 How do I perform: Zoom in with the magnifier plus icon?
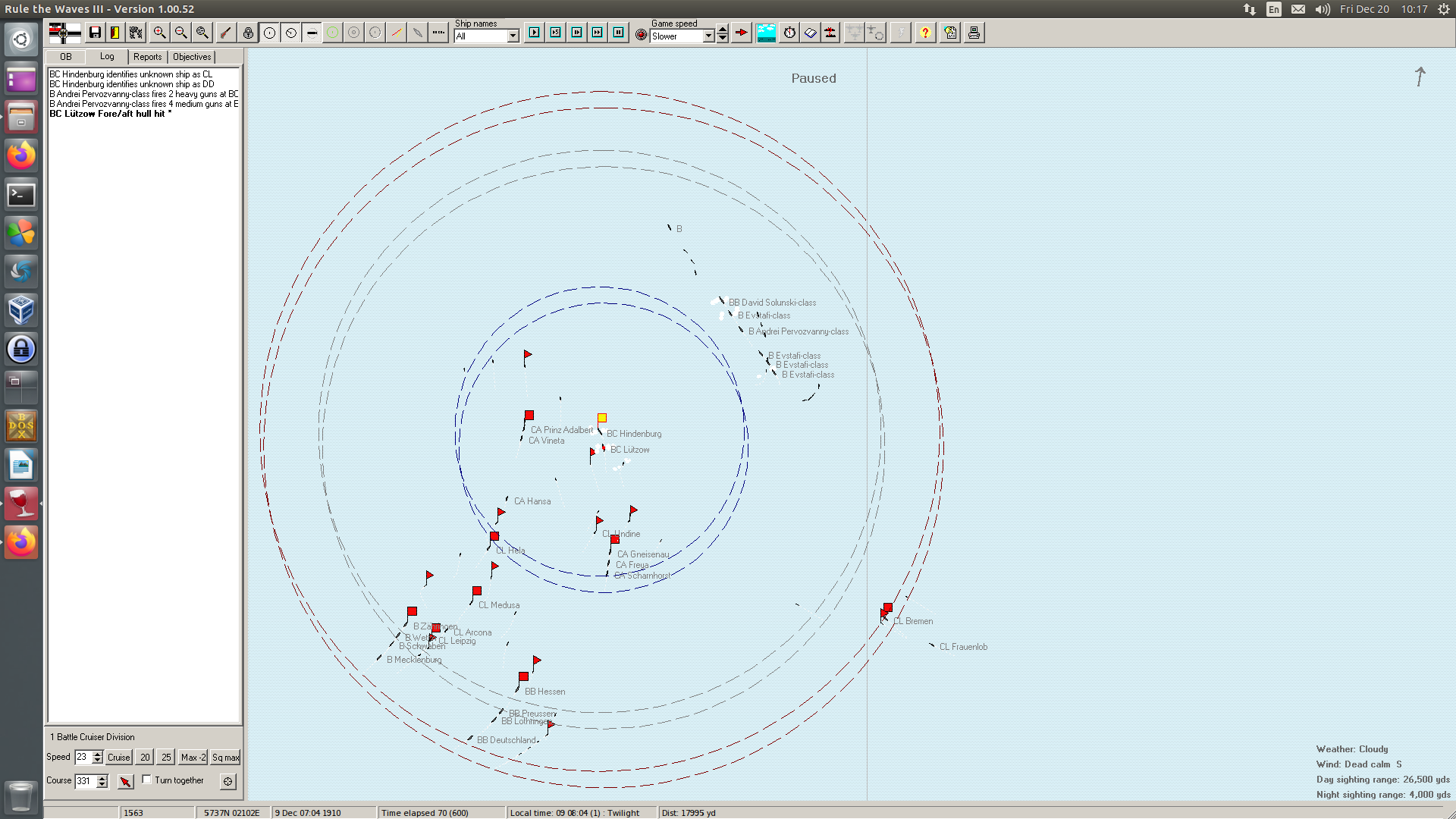159,33
